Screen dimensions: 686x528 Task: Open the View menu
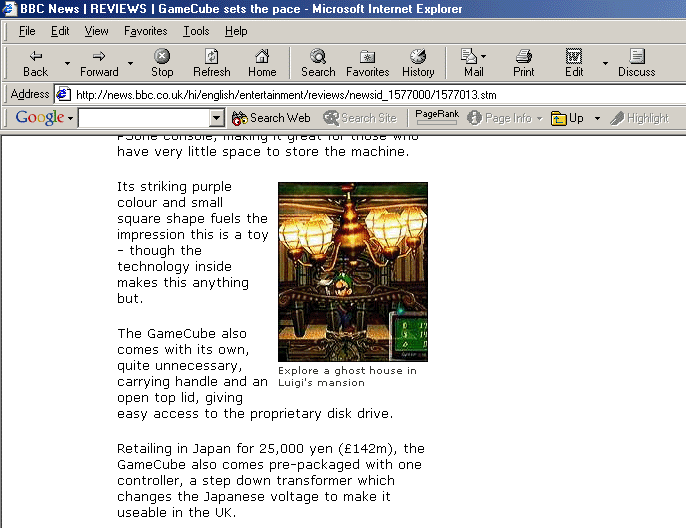coord(96,31)
